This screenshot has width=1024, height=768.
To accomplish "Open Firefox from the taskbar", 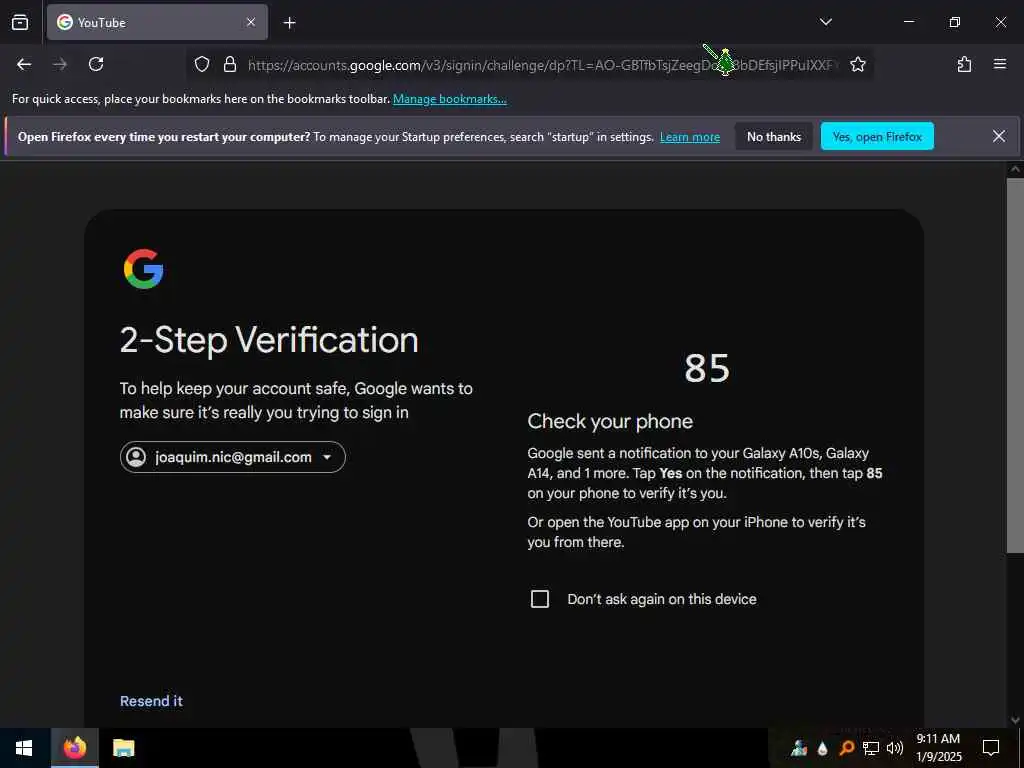I will [x=74, y=748].
